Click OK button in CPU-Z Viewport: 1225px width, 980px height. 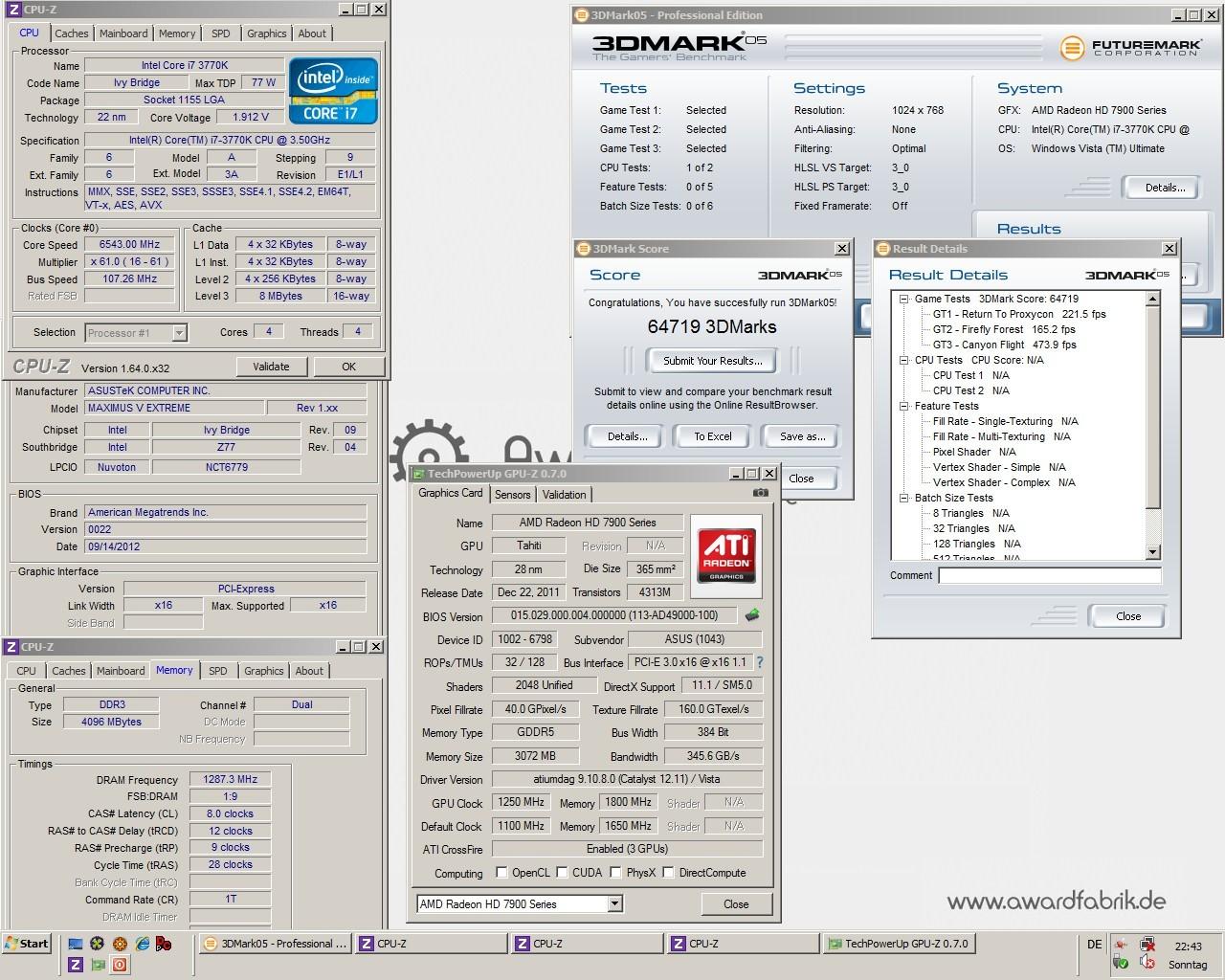tap(348, 367)
